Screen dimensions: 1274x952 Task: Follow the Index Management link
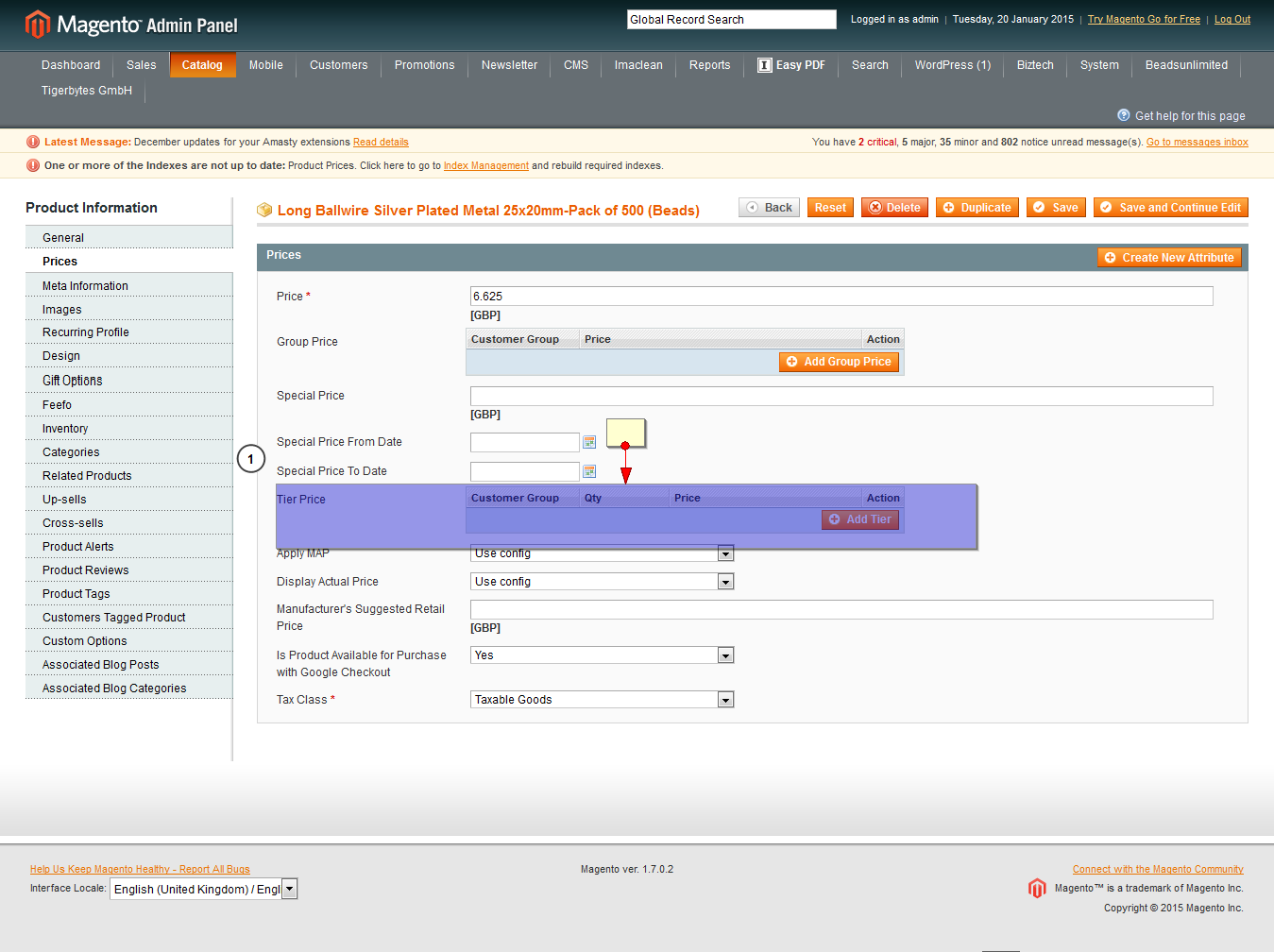(485, 166)
